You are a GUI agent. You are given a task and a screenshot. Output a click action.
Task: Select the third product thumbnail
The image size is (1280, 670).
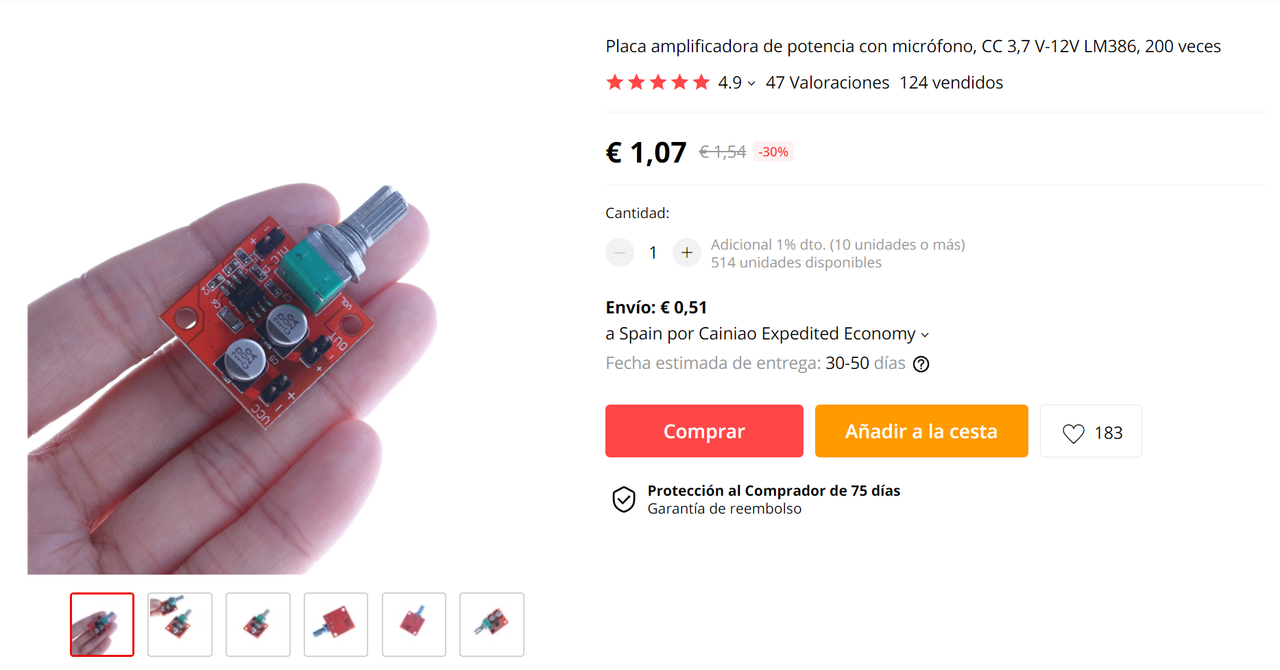click(x=258, y=625)
